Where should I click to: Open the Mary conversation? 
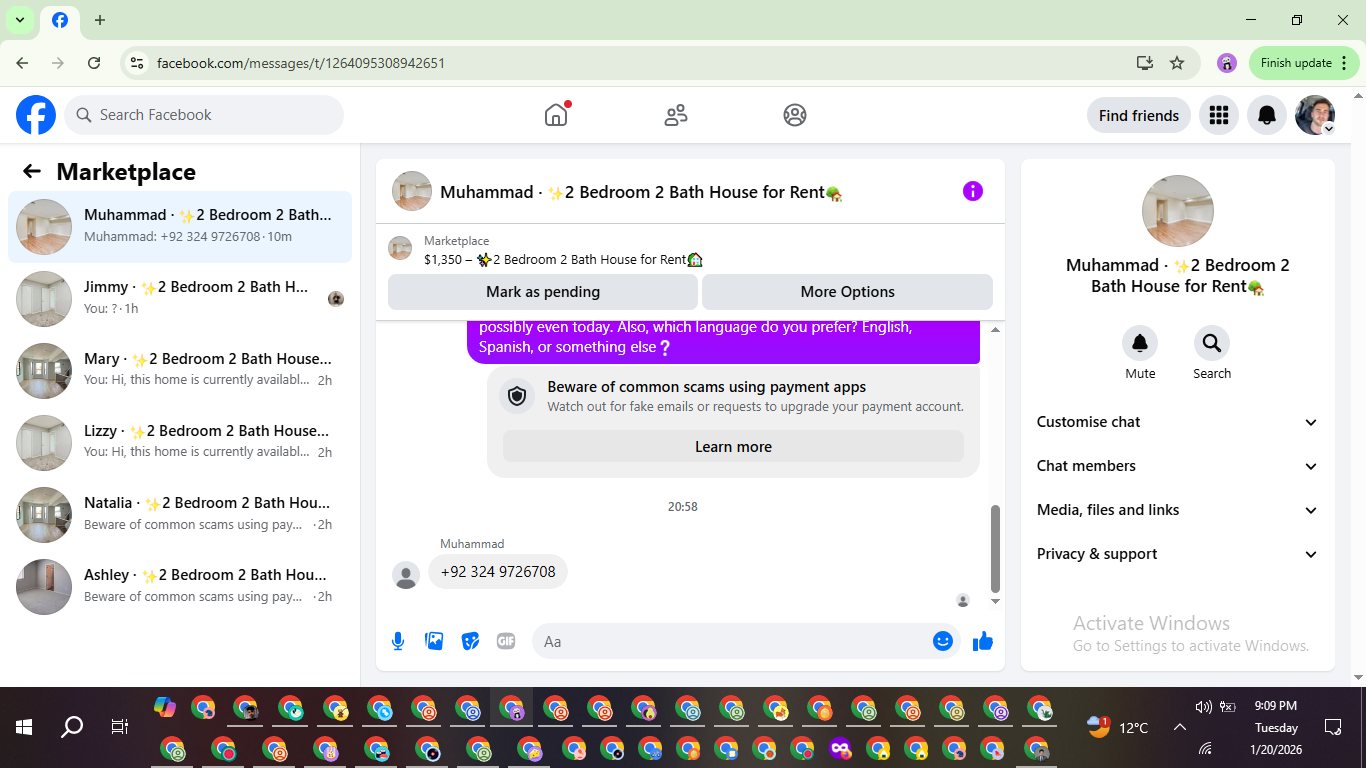[180, 371]
